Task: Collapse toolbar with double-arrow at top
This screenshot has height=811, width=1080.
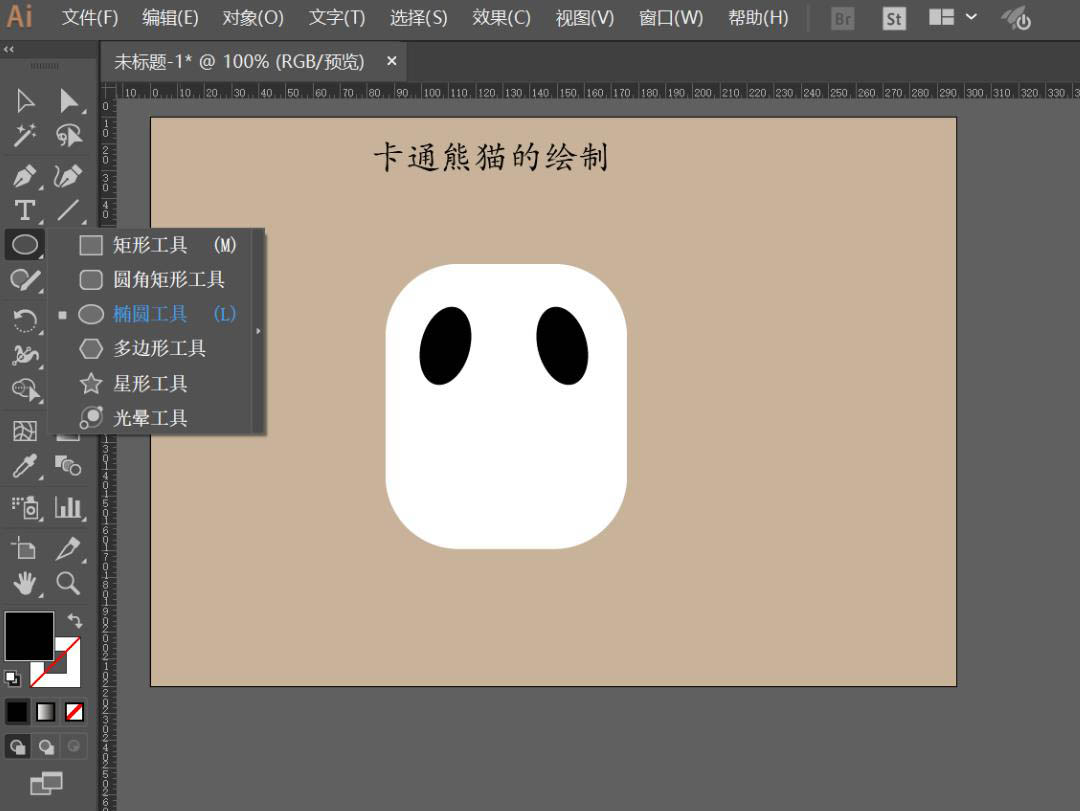Action: pos(9,49)
